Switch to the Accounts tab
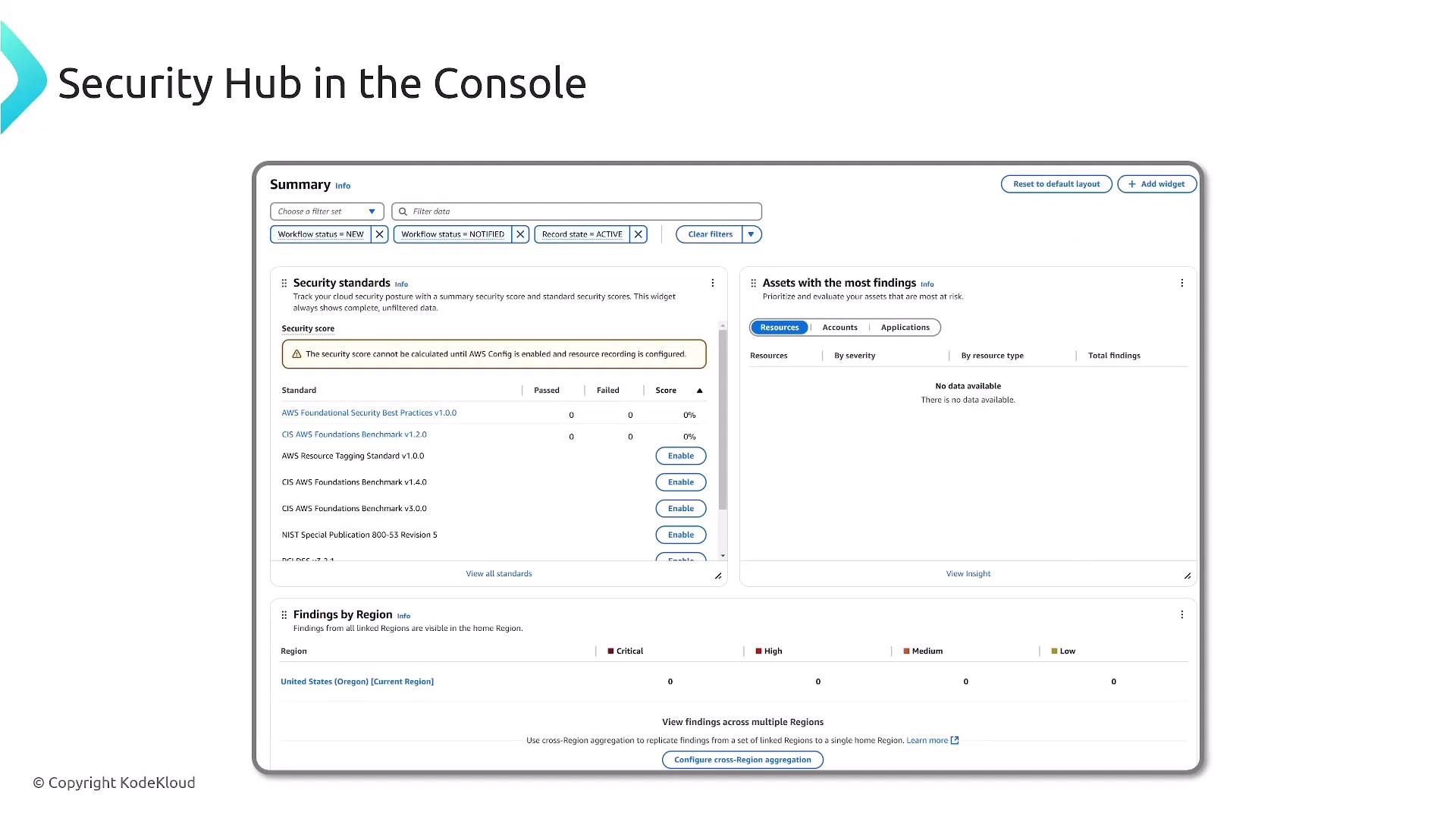The width and height of the screenshot is (1456, 819). 839,328
